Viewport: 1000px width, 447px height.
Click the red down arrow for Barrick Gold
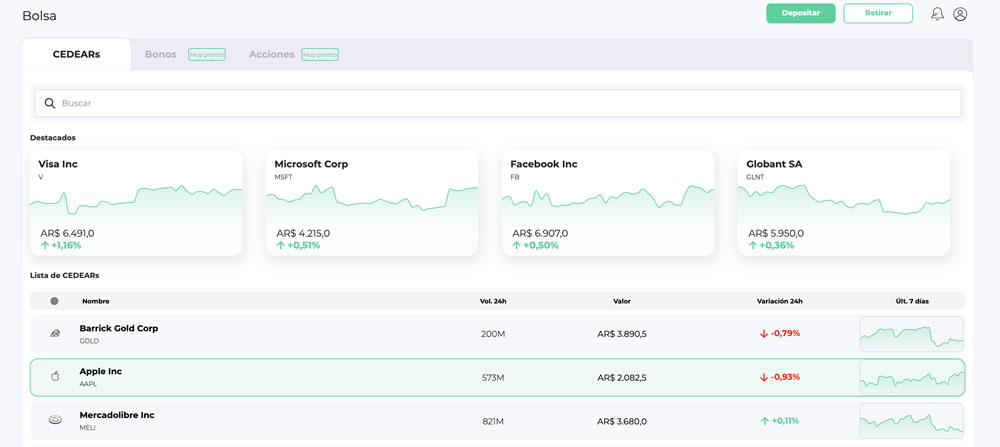tap(763, 333)
